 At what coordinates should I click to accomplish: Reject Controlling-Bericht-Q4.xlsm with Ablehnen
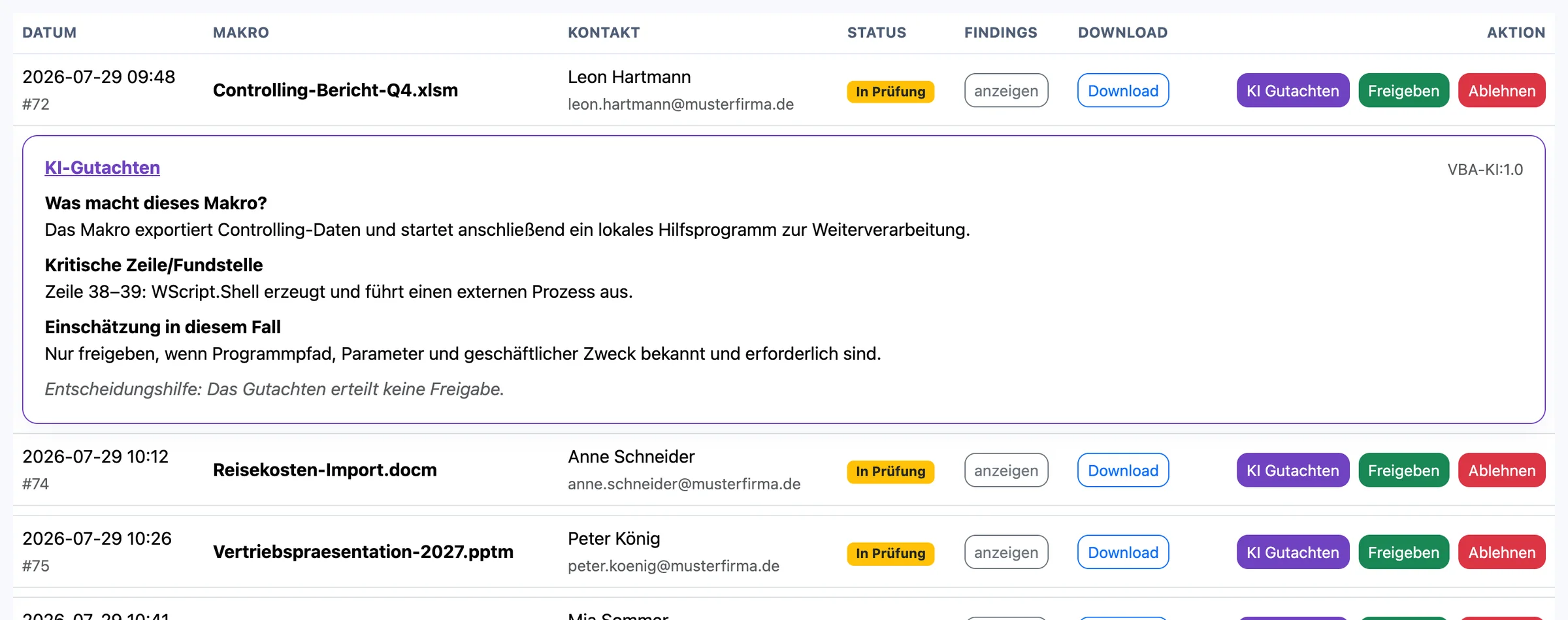point(1501,90)
